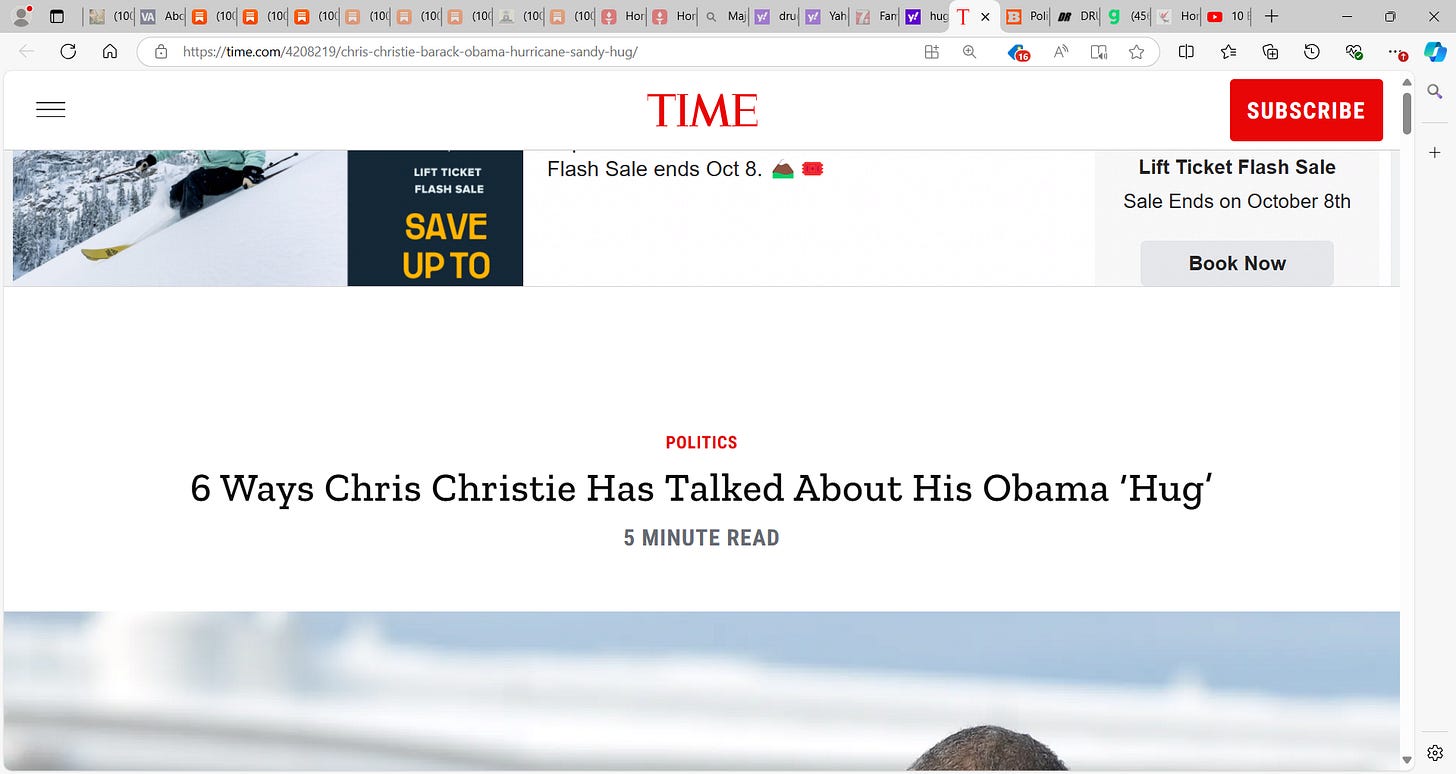
Task: Switch to the 'DRU' tab
Action: click(1078, 16)
